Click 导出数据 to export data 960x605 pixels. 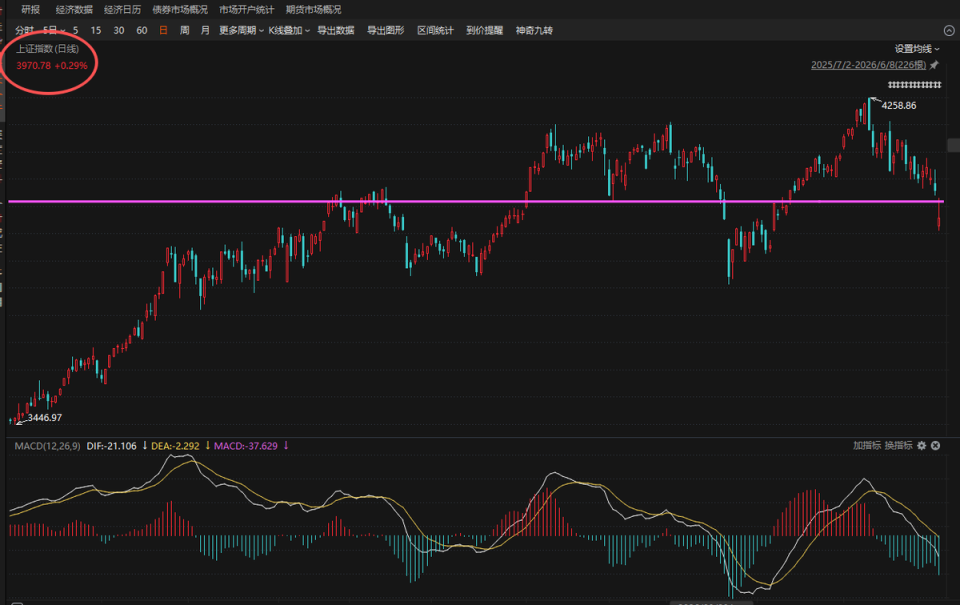[x=336, y=30]
